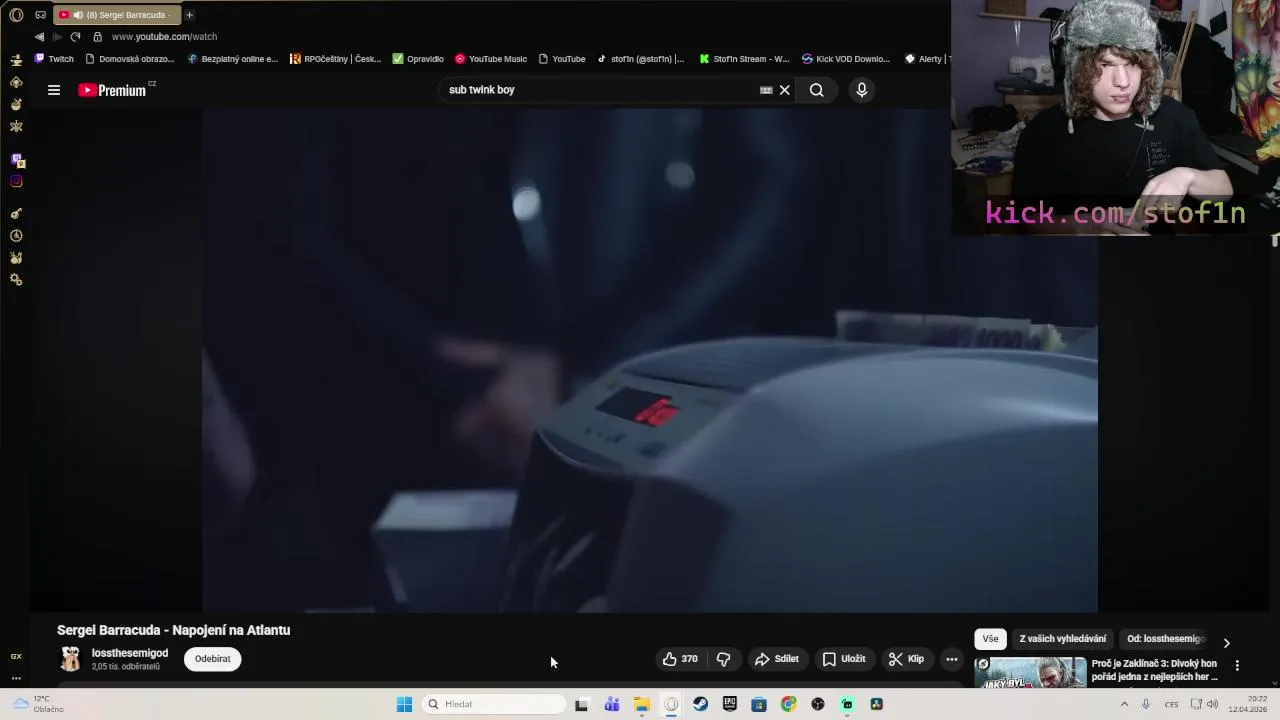Image resolution: width=1280 pixels, height=720 pixels.
Task: Select the Sergei Barracuda browser tab
Action: coord(117,15)
